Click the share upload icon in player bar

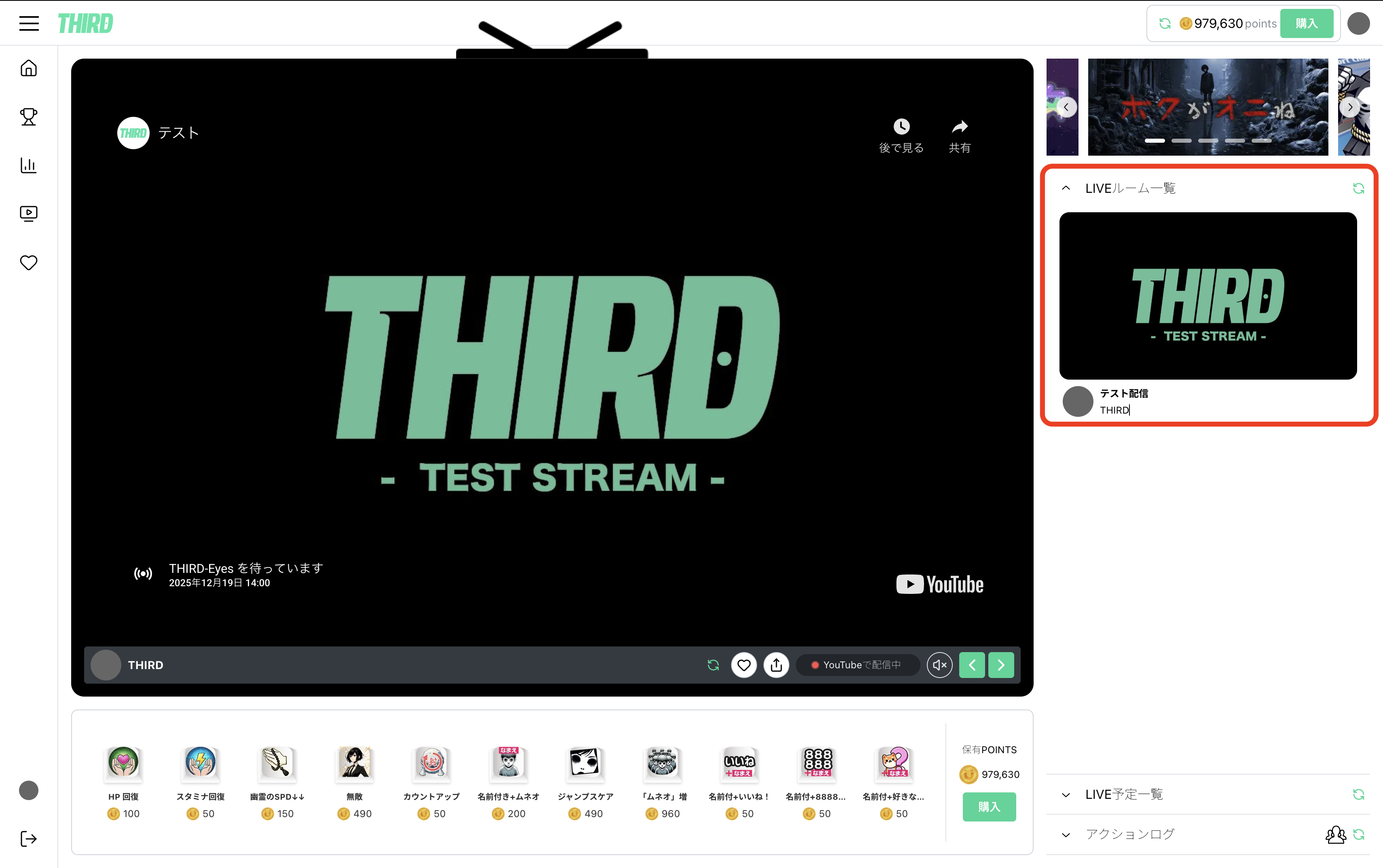[776, 665]
